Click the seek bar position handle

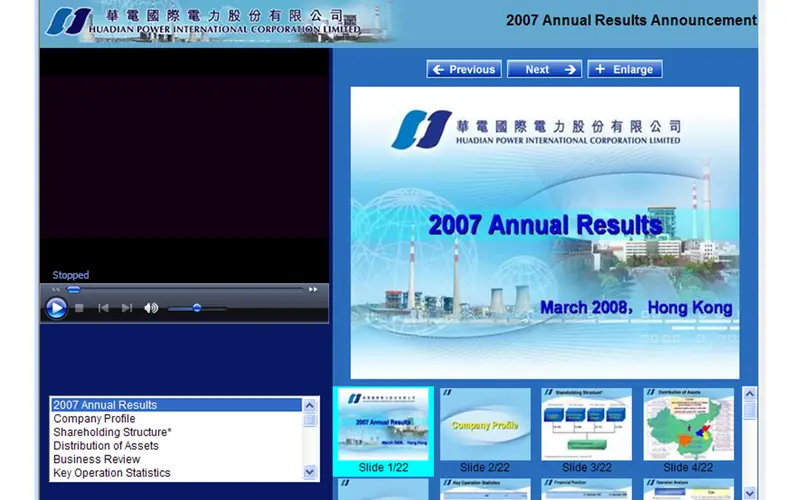pyautogui.click(x=73, y=289)
